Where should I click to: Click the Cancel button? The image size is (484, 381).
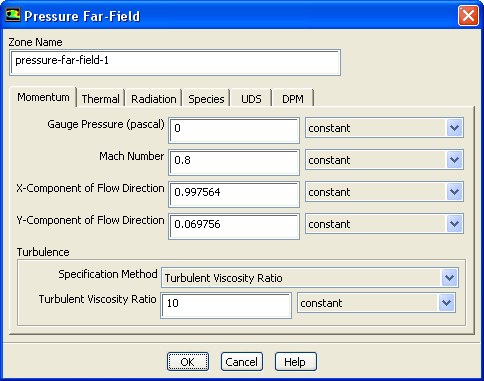(242, 362)
